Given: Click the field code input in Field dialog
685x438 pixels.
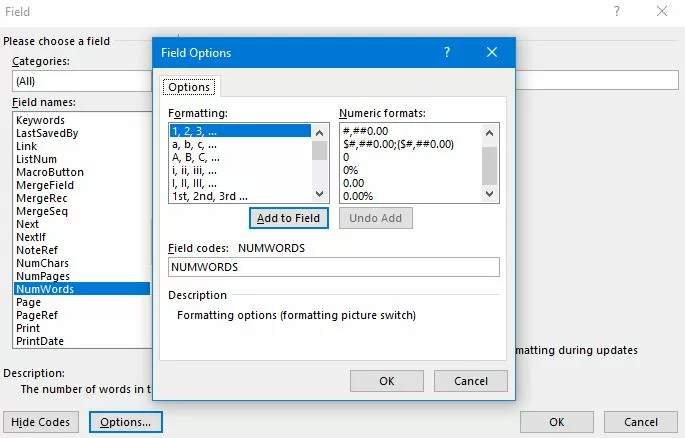Looking at the screenshot, I should coord(597,80).
